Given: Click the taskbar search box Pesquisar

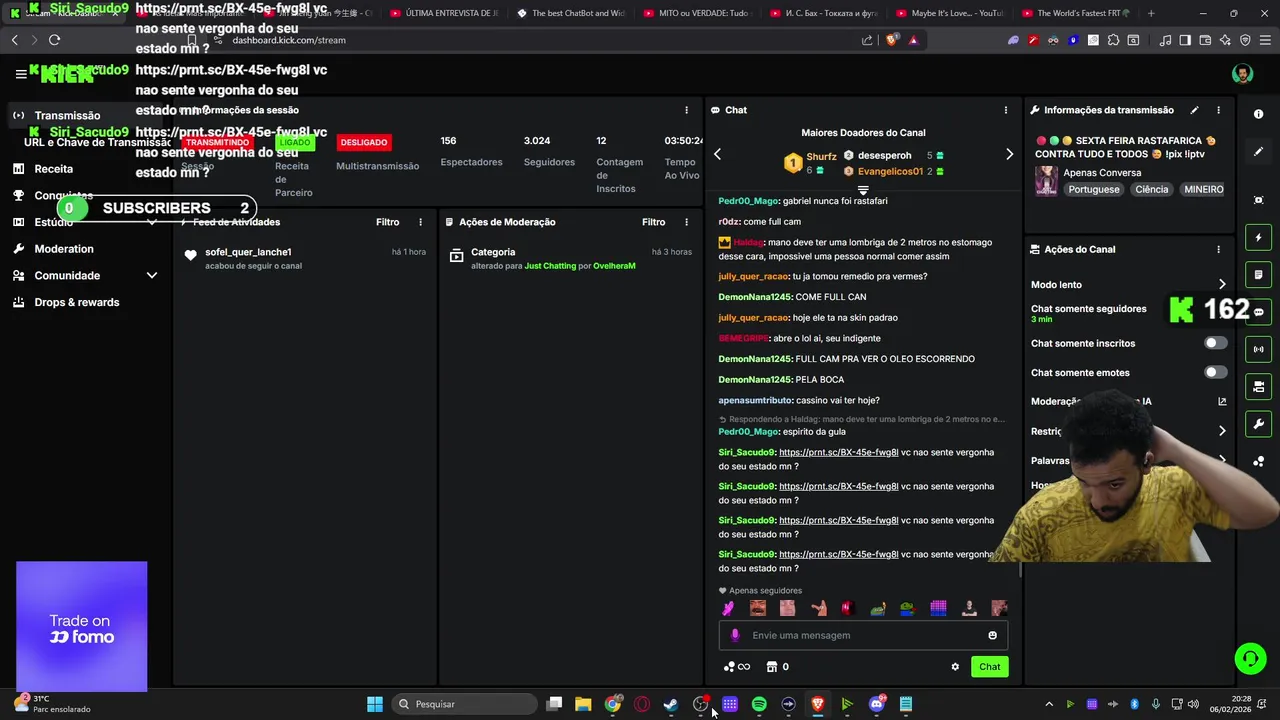Looking at the screenshot, I should [464, 704].
